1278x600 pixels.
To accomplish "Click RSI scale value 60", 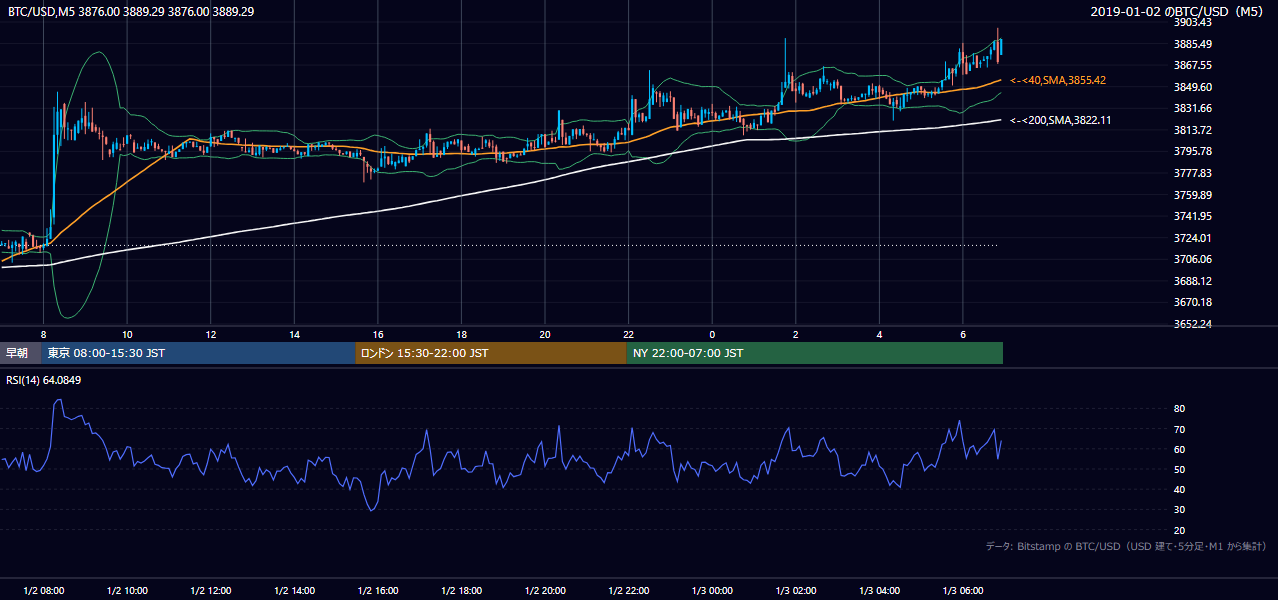I will pyautogui.click(x=1180, y=449).
